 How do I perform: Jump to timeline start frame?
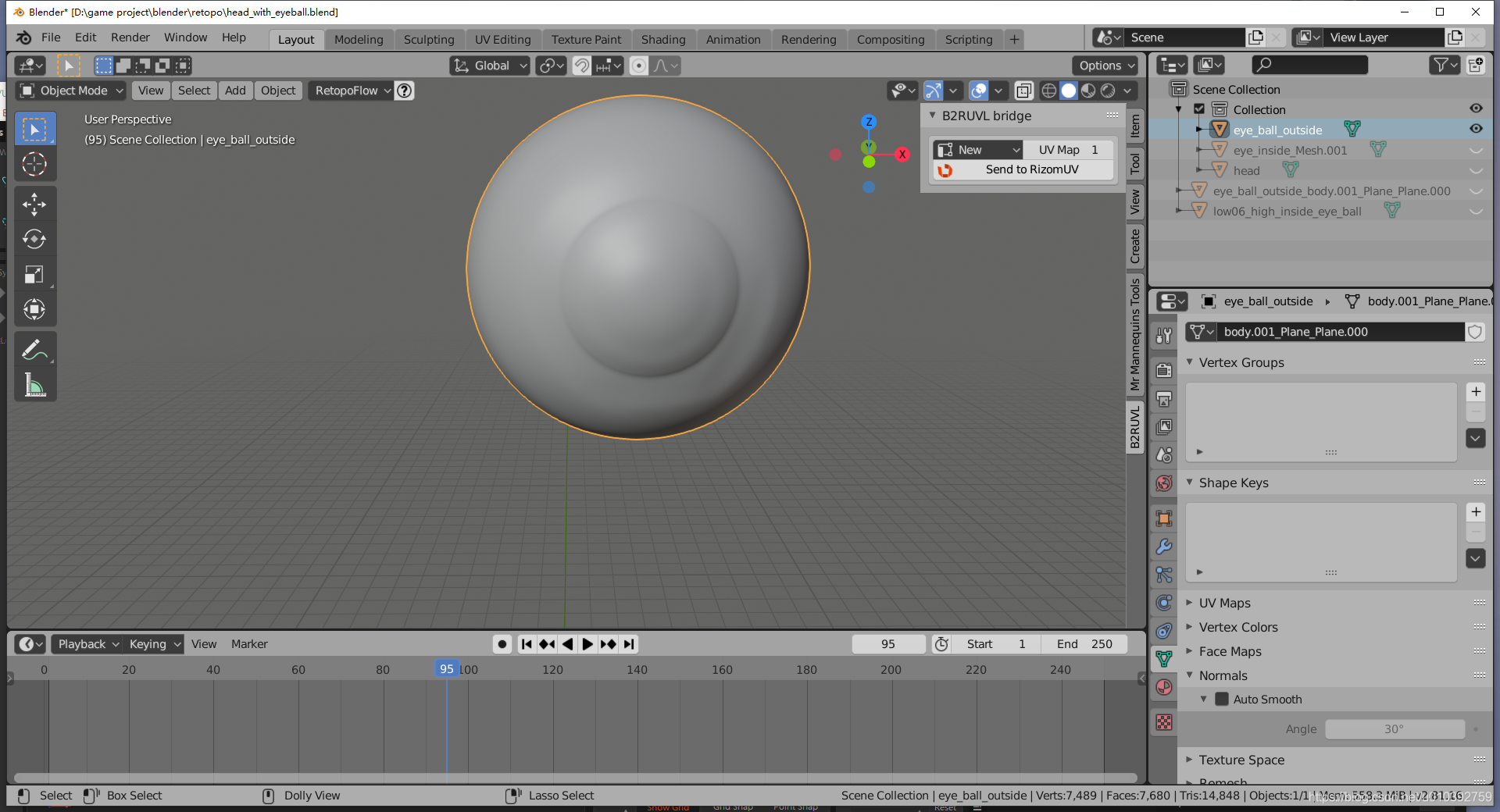pyautogui.click(x=527, y=644)
